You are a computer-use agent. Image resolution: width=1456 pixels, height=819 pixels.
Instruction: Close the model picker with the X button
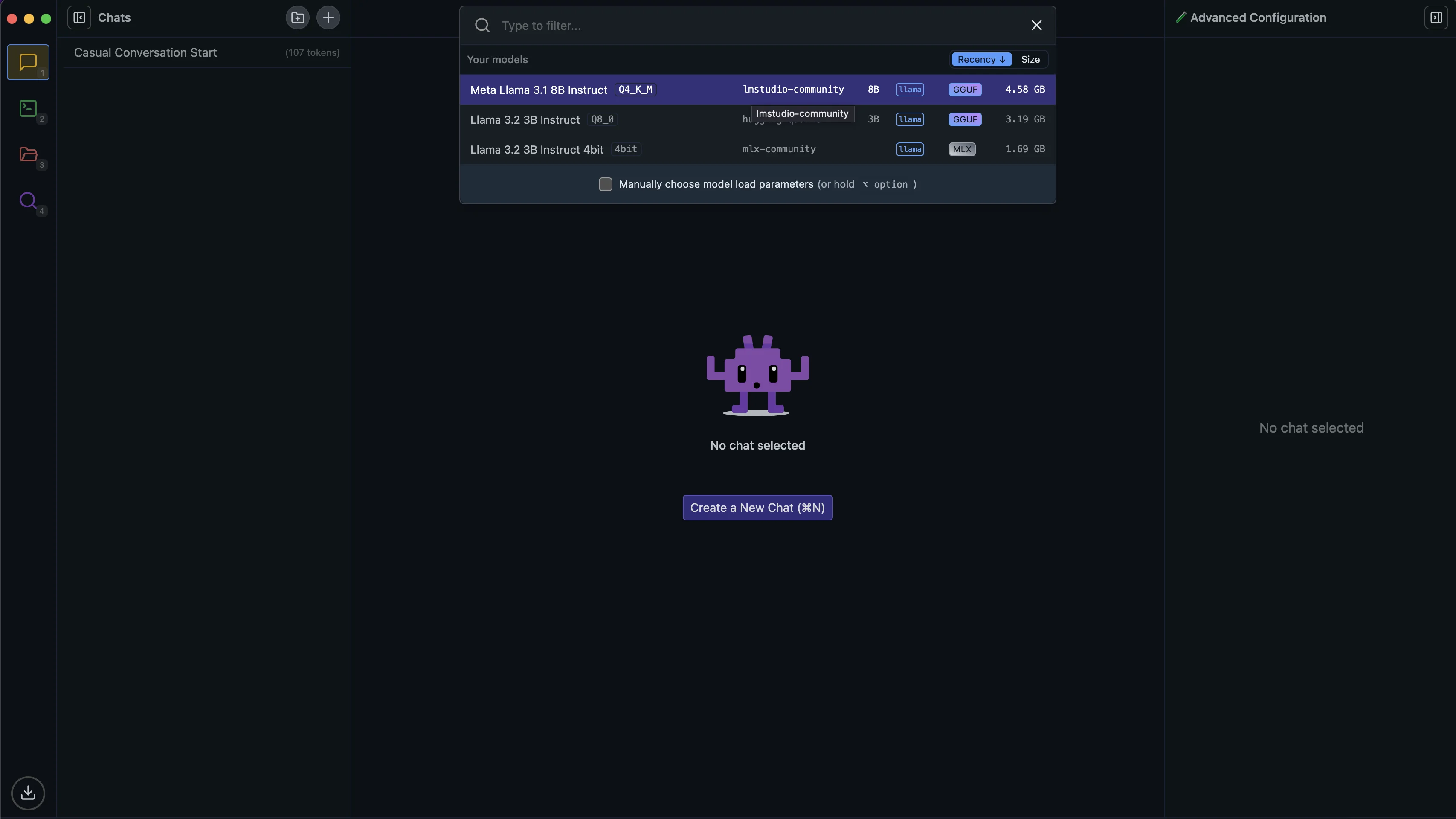coord(1036,26)
